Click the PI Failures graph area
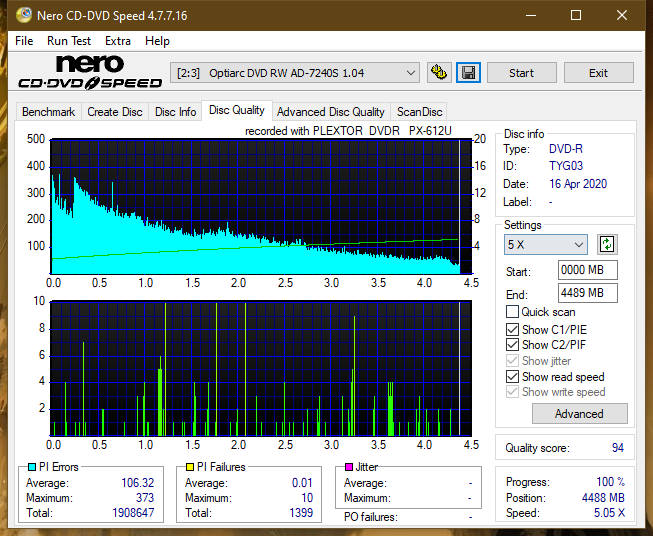Viewport: 653px width, 536px height. click(261, 368)
